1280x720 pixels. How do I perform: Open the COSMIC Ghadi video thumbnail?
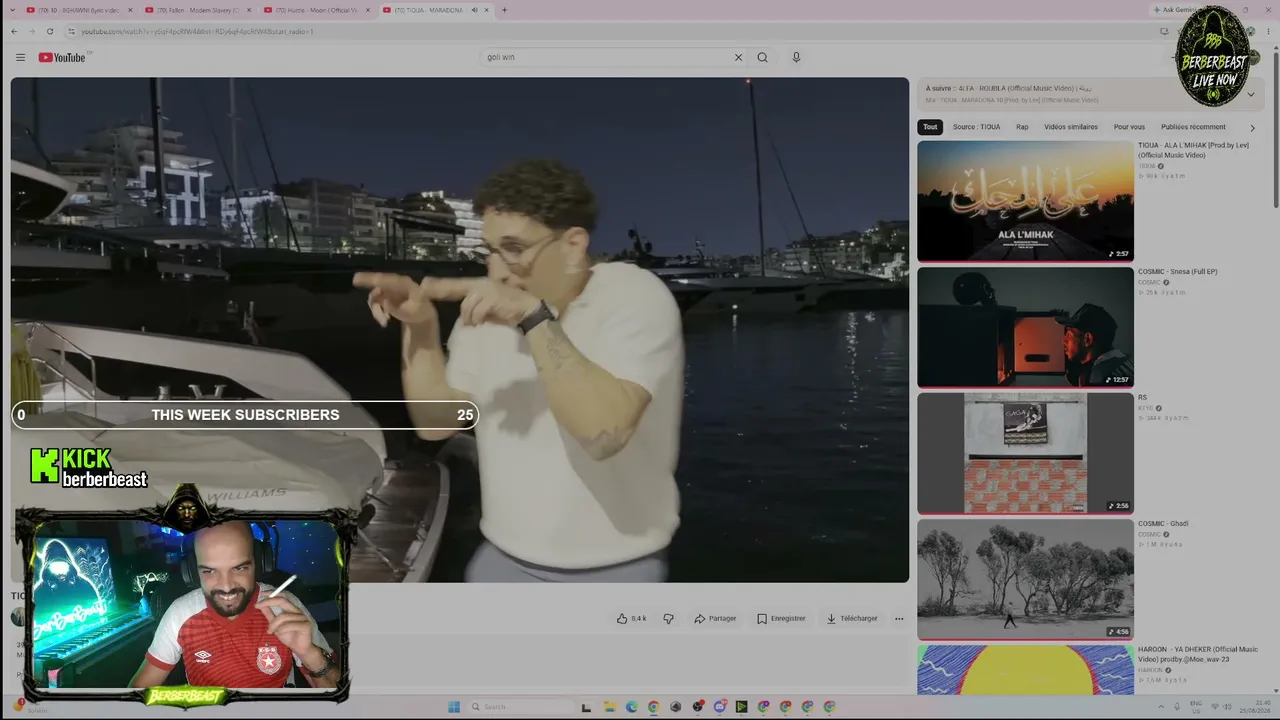pyautogui.click(x=1025, y=579)
